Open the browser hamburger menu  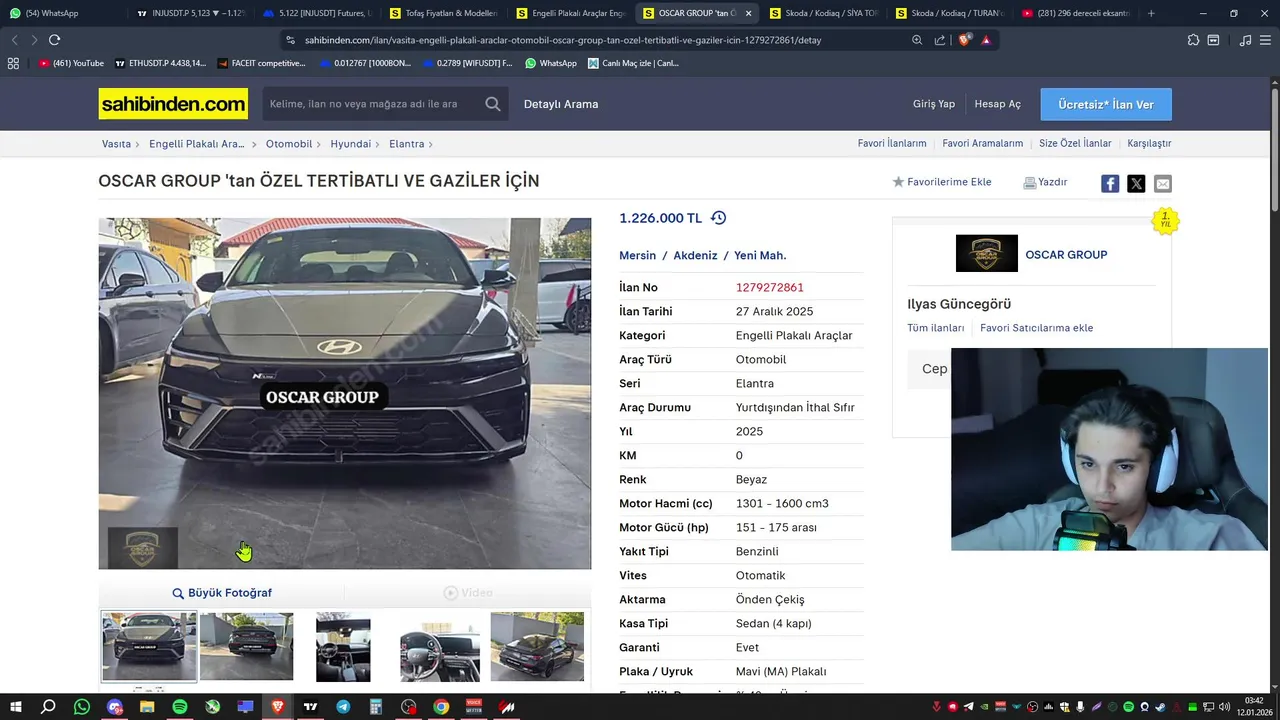(x=1265, y=40)
